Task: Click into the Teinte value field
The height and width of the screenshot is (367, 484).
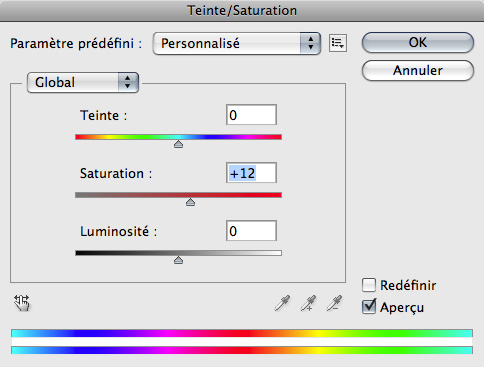Action: click(x=251, y=115)
